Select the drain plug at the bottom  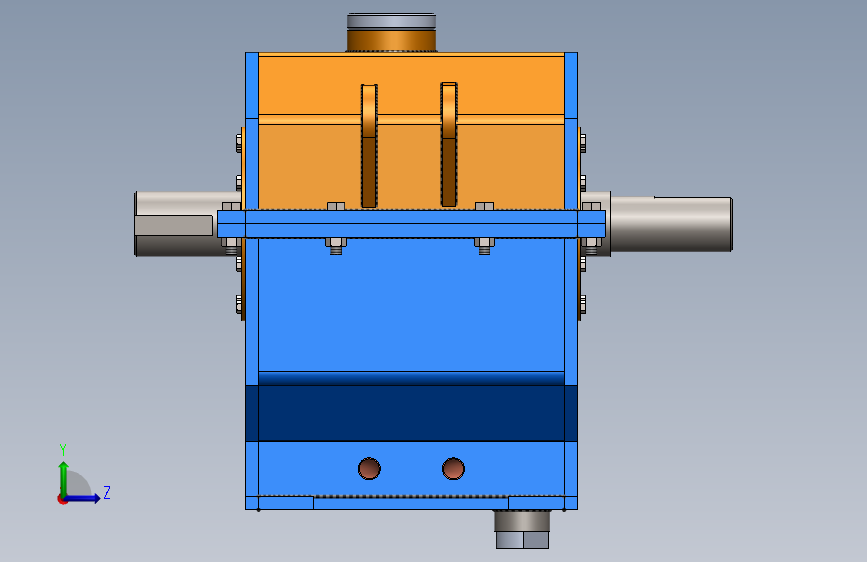(522, 529)
